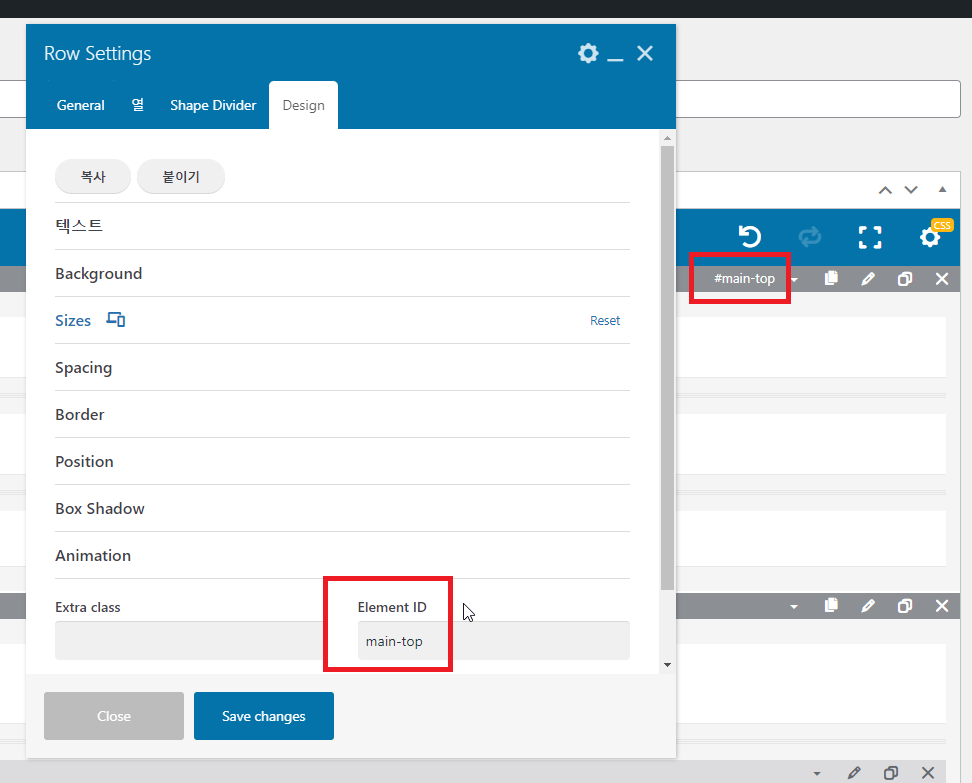Click Save changes button

point(264,716)
